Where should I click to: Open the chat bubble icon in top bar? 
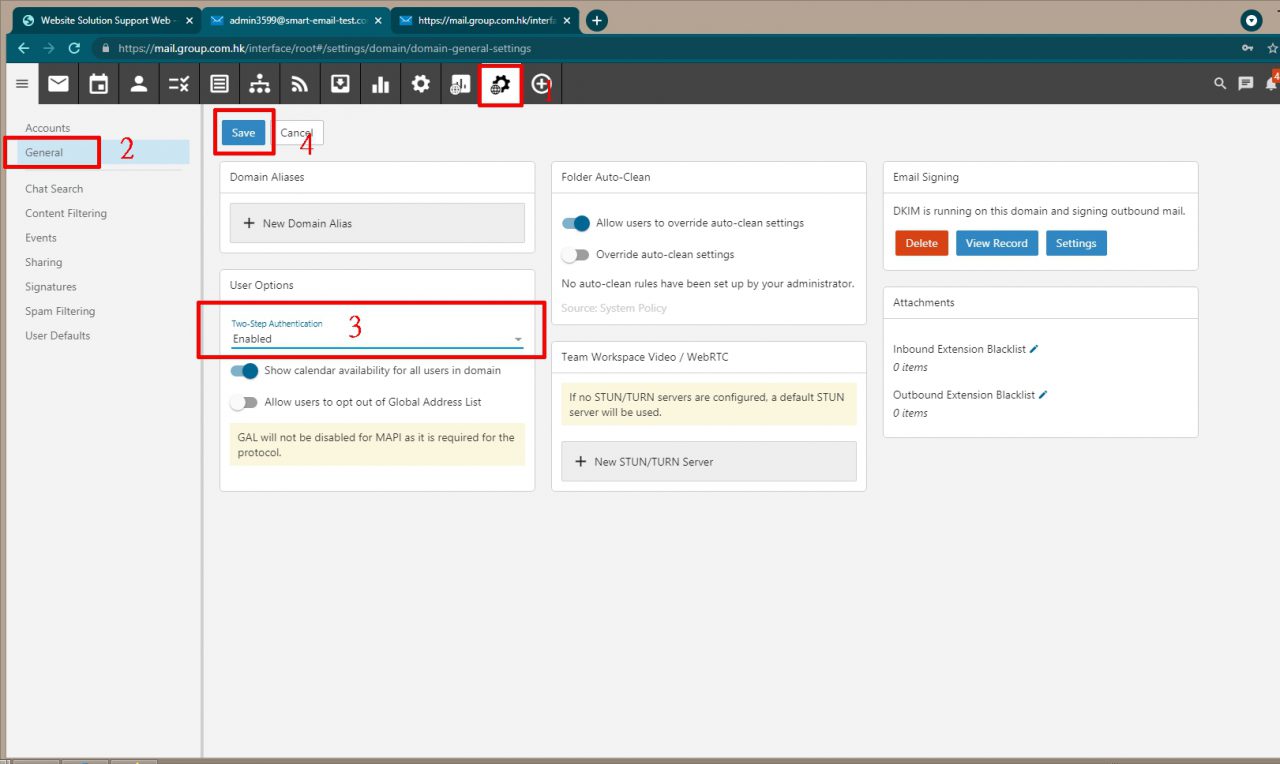1245,83
